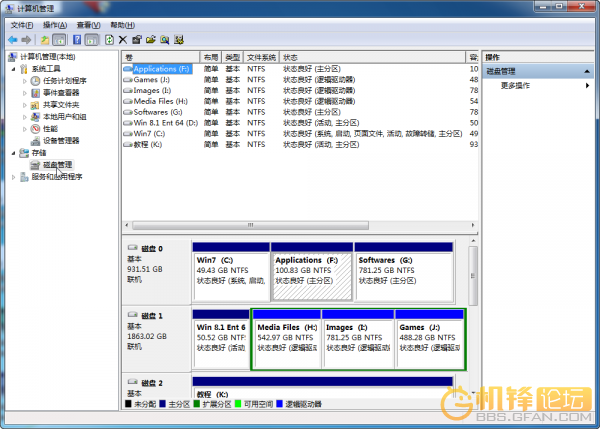The height and width of the screenshot is (429, 600).
Task: Expand the 事件查看器 node arrow
Action: pos(24,93)
